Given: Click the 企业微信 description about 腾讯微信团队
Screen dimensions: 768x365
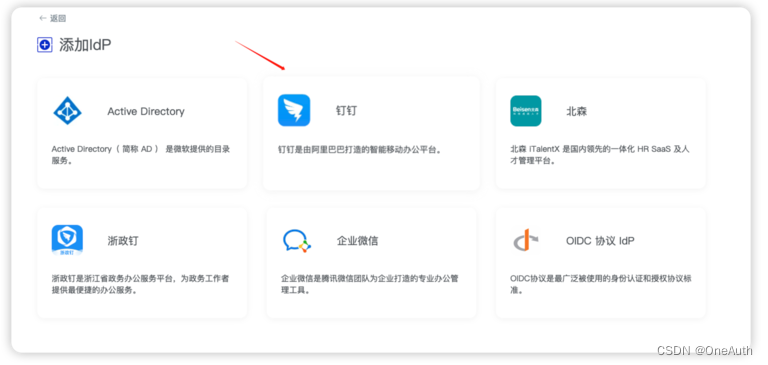Looking at the screenshot, I should [x=370, y=284].
